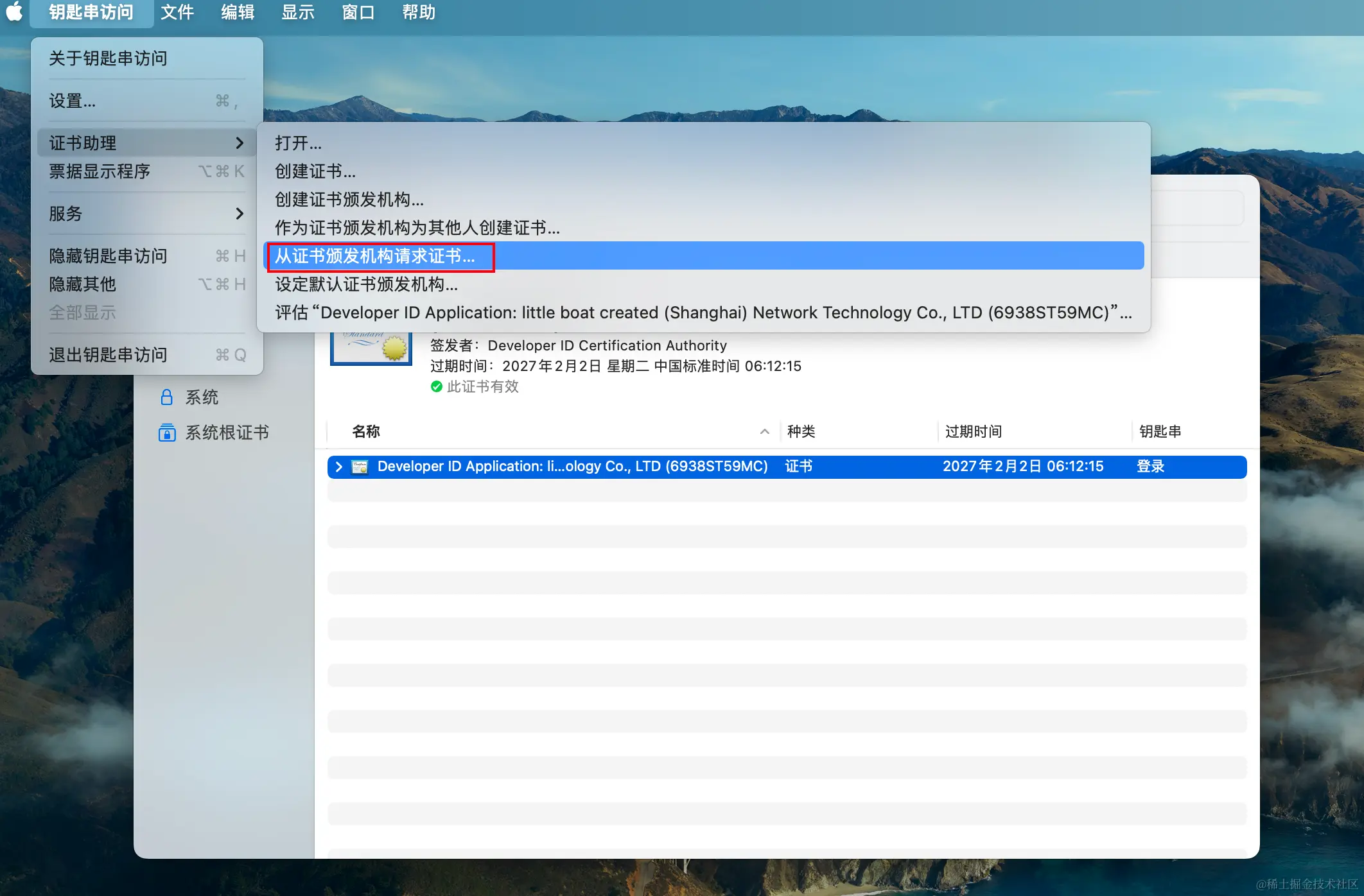Choose 创建证书颁发机构… menu item
This screenshot has width=1364, height=896.
point(349,200)
